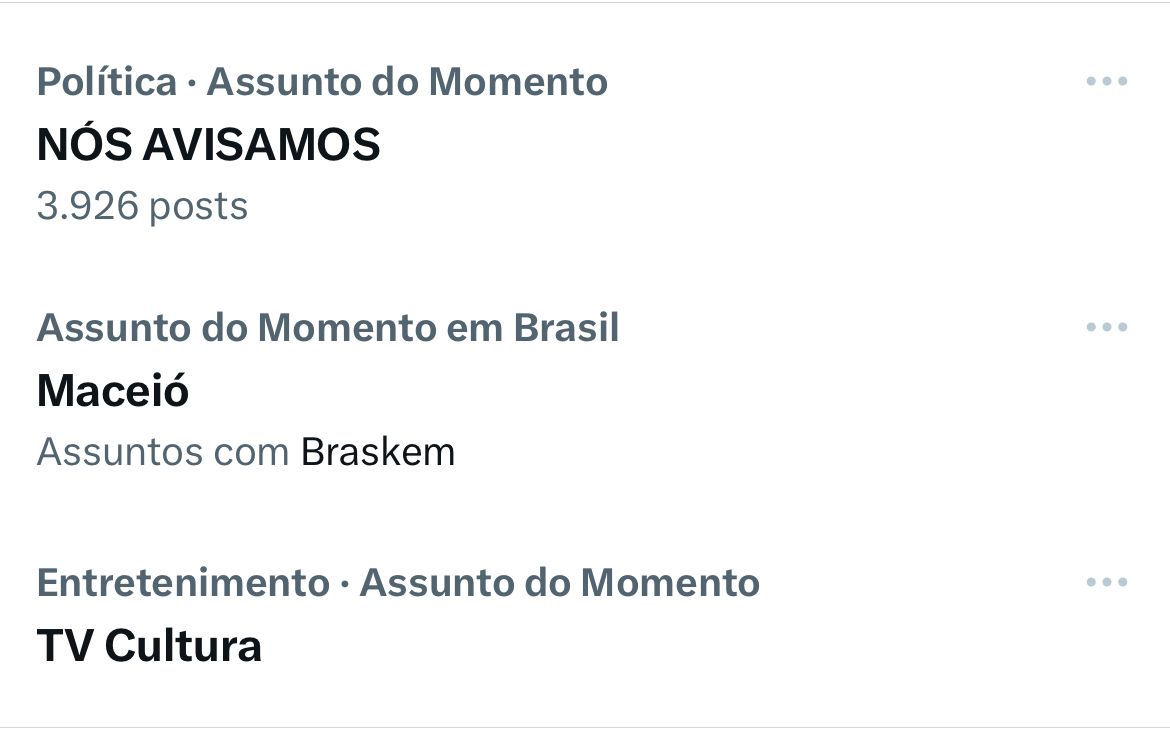Screen dimensions: 1170x754
Task: Click the 3.926 post count number
Action: click(x=87, y=206)
